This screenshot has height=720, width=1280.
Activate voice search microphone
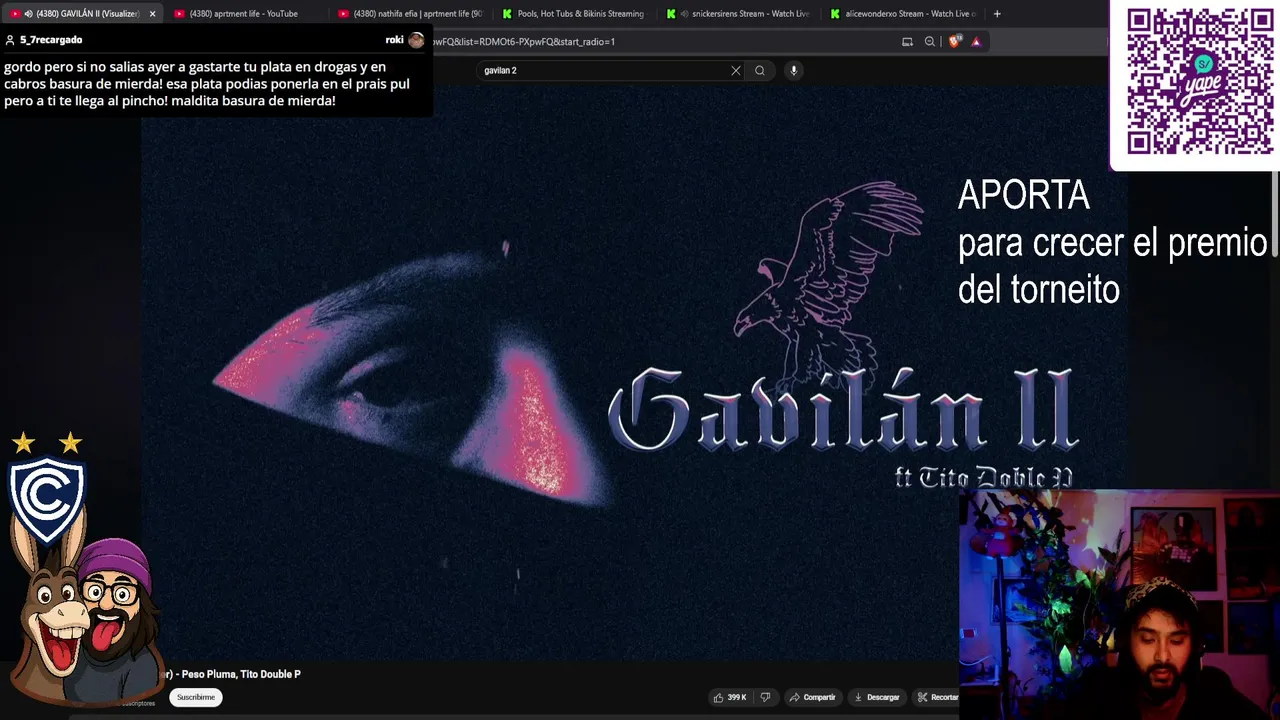[793, 71]
